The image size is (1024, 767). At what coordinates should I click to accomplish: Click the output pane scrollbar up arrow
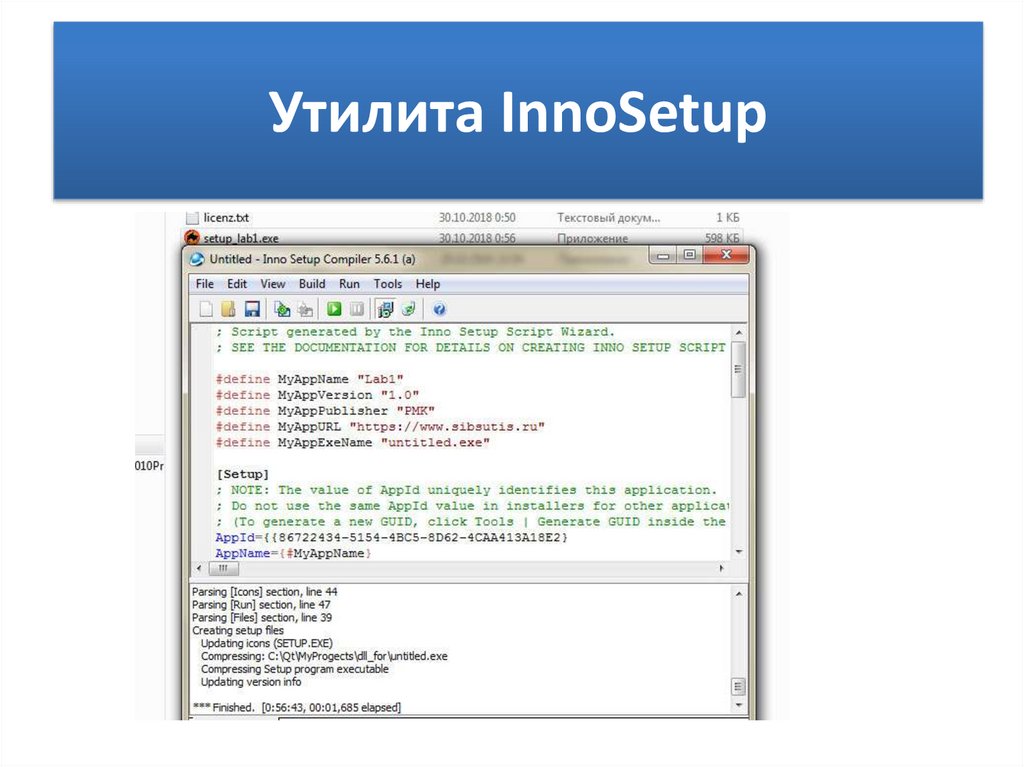(739, 594)
